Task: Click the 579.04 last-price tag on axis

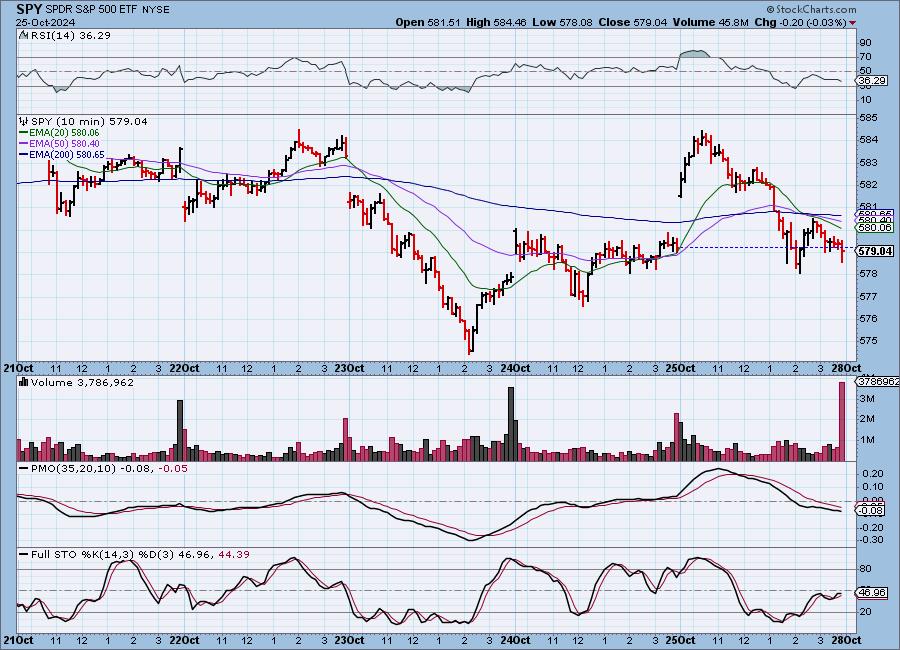Action: point(874,251)
